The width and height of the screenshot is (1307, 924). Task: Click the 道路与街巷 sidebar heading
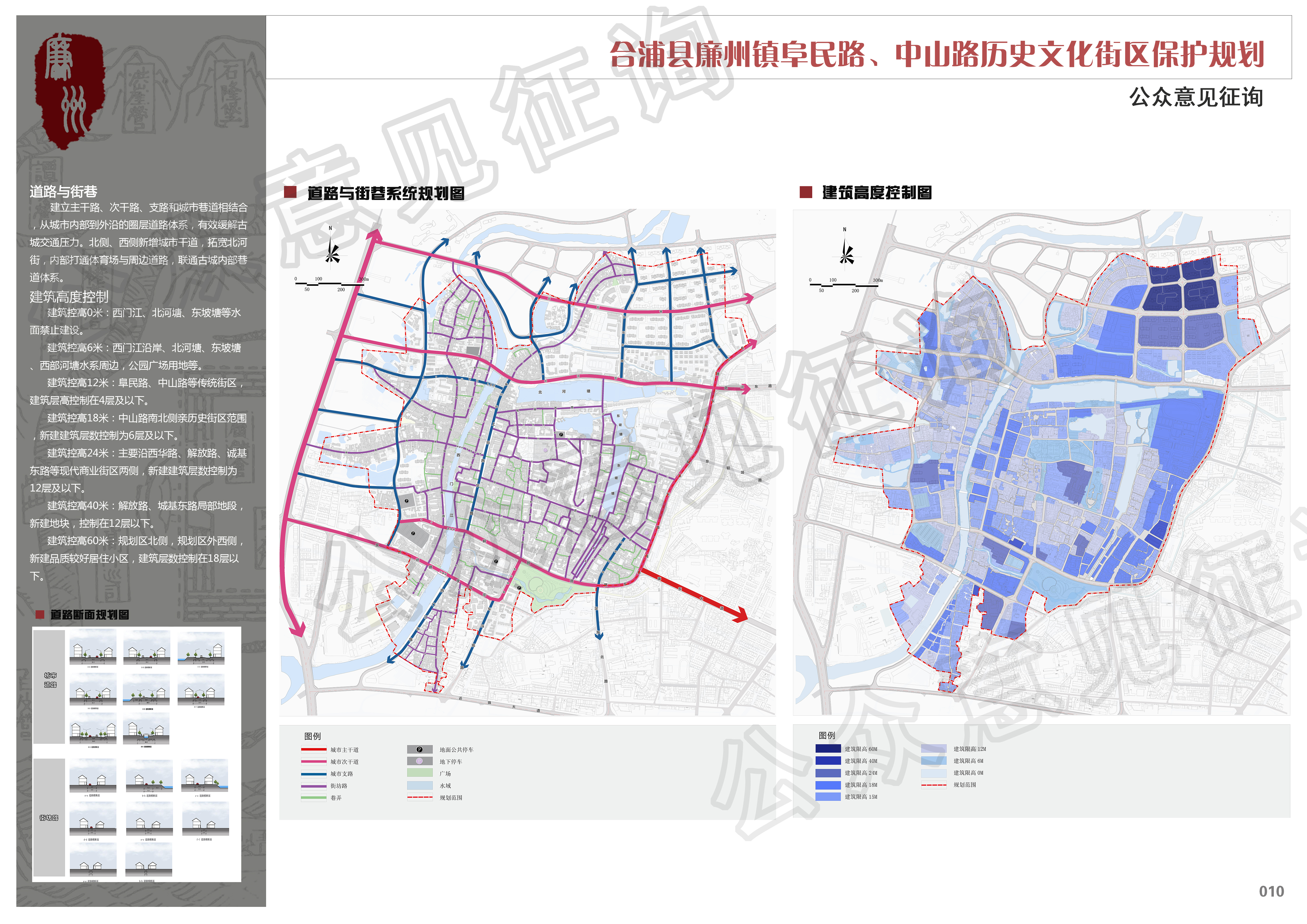pos(63,192)
